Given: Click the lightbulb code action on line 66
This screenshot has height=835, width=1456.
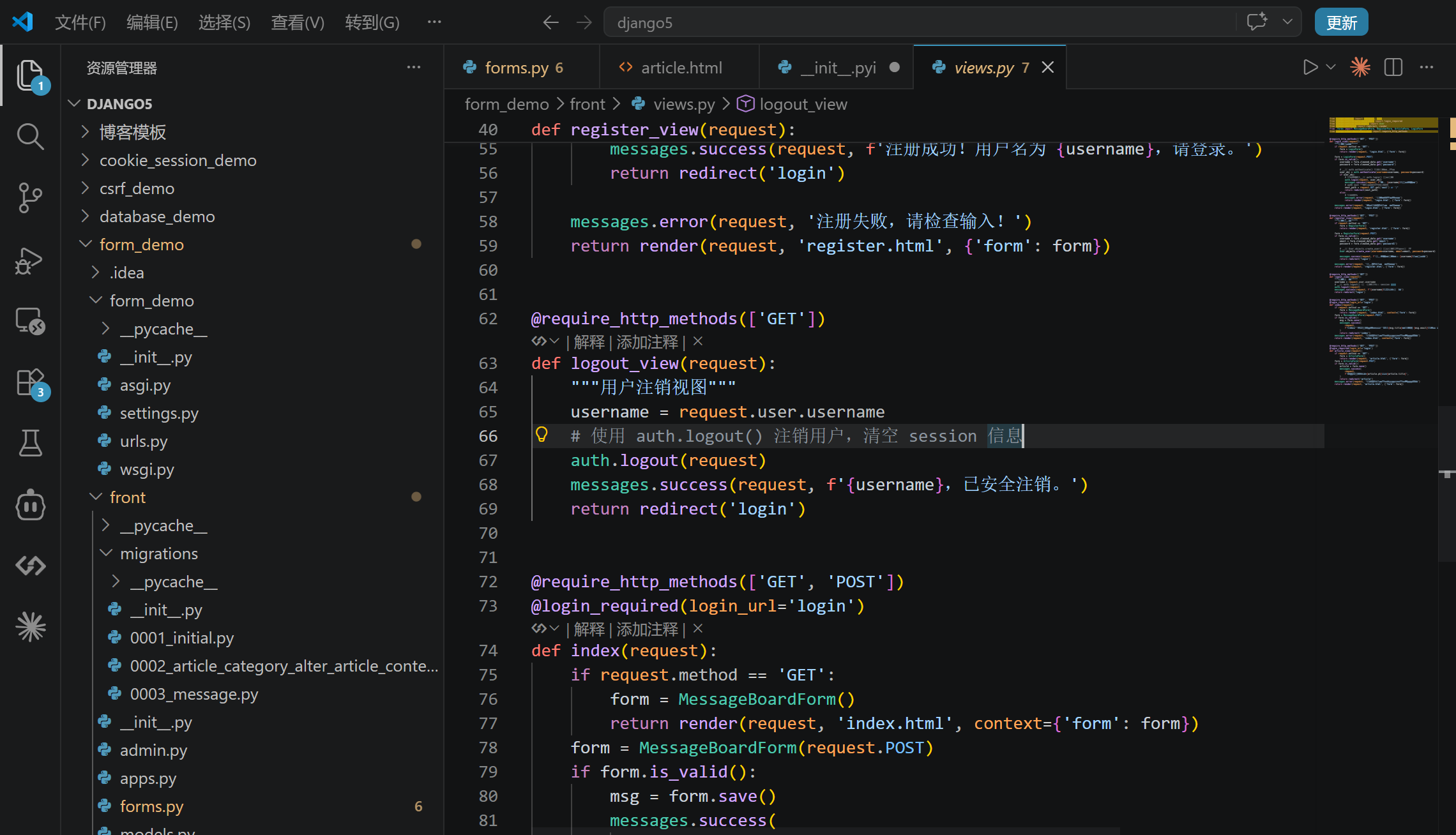Looking at the screenshot, I should point(542,435).
